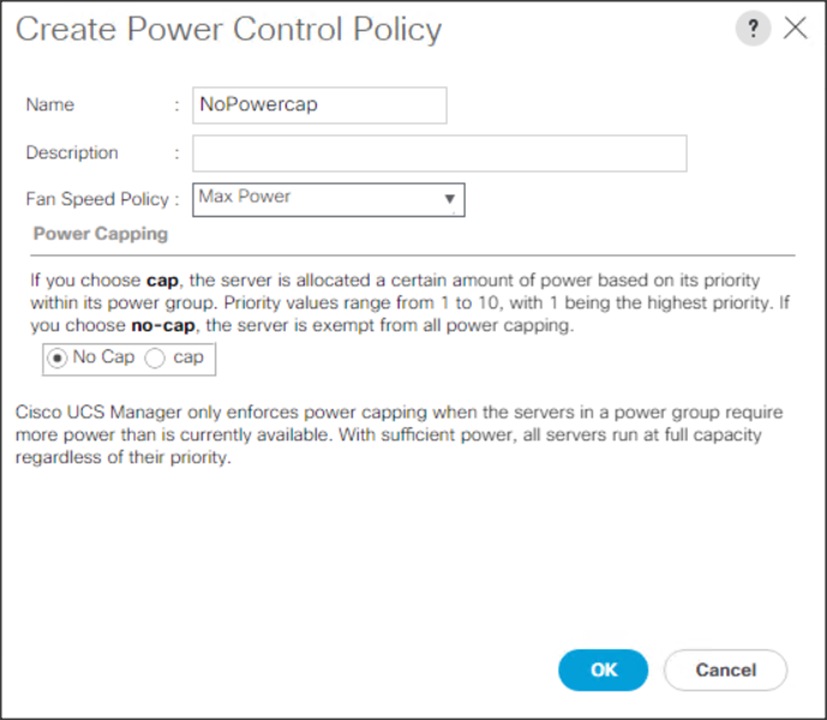
Task: Click into the empty Description field
Action: (x=439, y=153)
